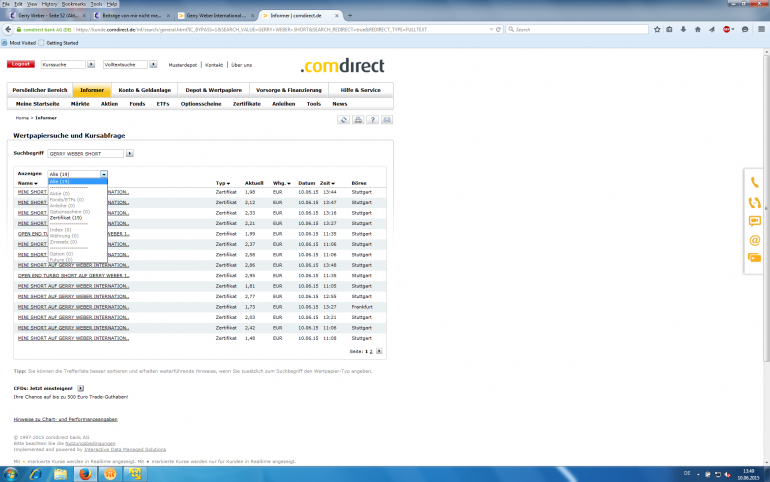
Task: Click the Firefox home icon
Action: coord(697,29)
